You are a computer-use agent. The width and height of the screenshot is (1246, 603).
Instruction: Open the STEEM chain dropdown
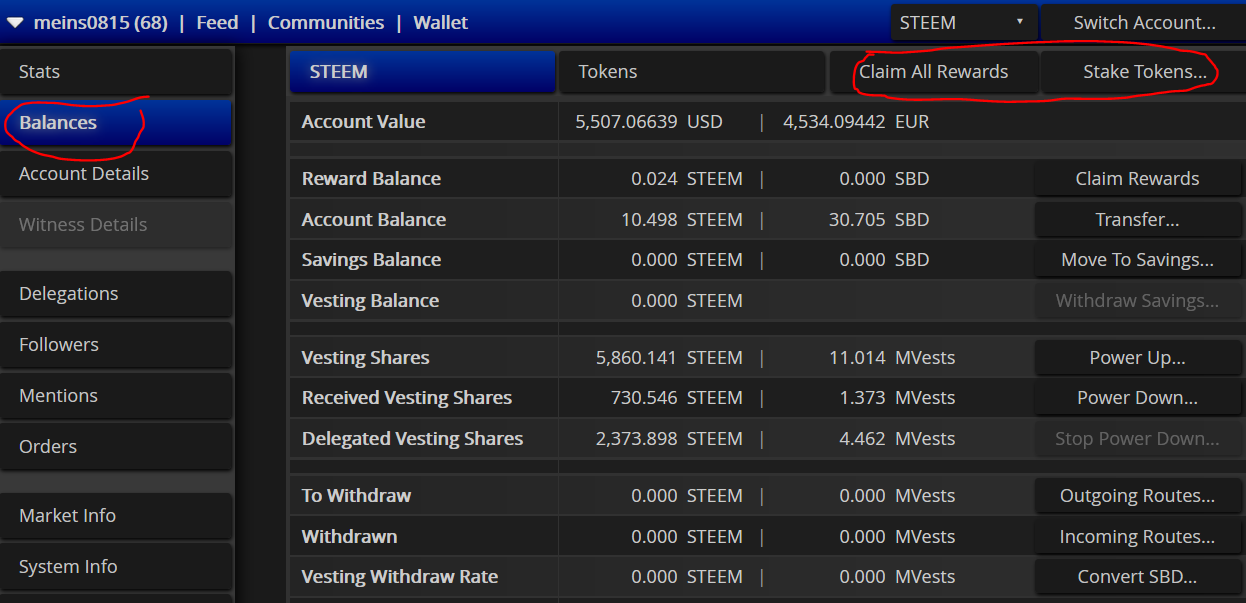(964, 22)
